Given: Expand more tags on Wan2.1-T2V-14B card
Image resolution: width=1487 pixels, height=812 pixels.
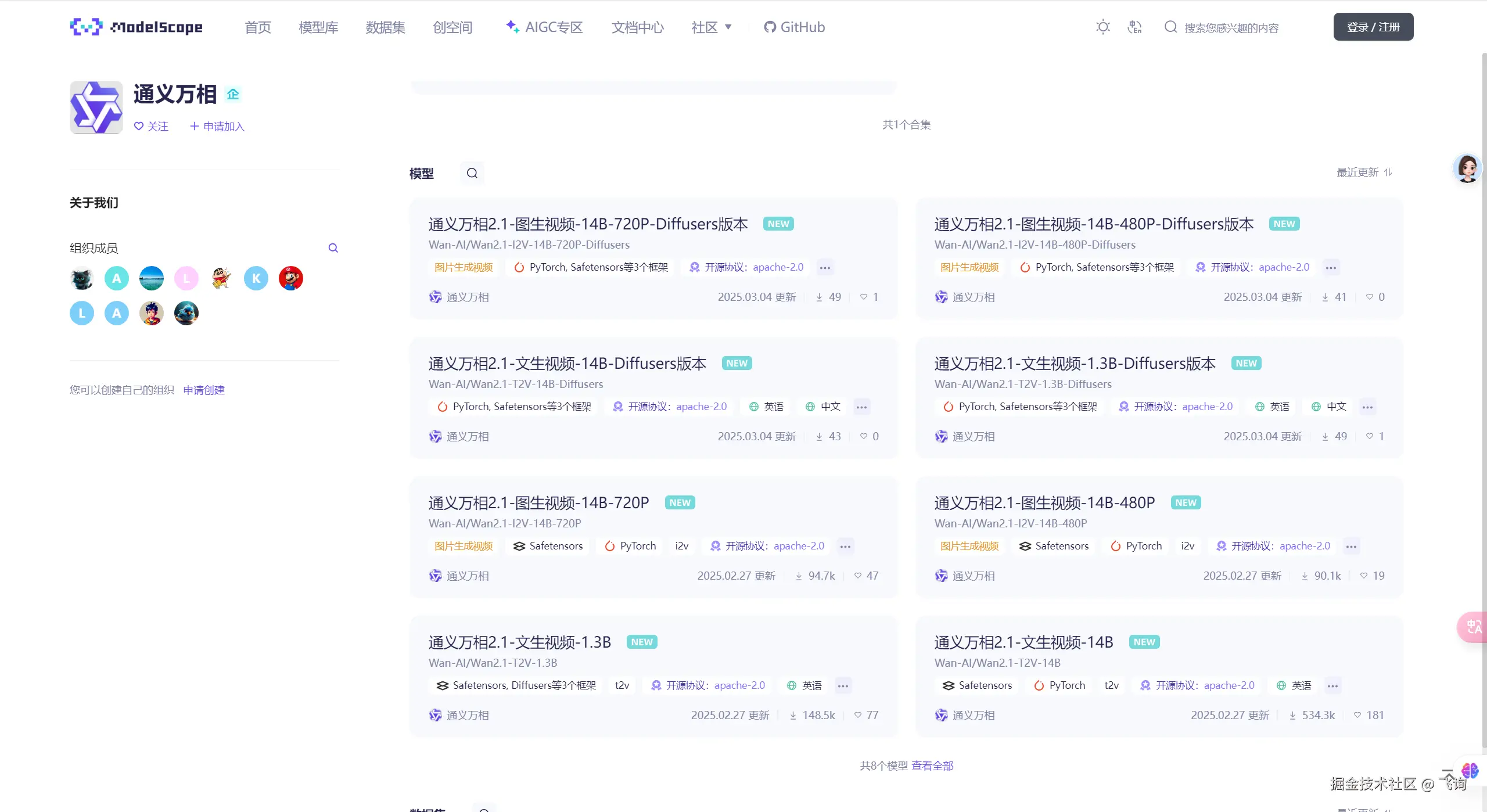Looking at the screenshot, I should [1332, 686].
